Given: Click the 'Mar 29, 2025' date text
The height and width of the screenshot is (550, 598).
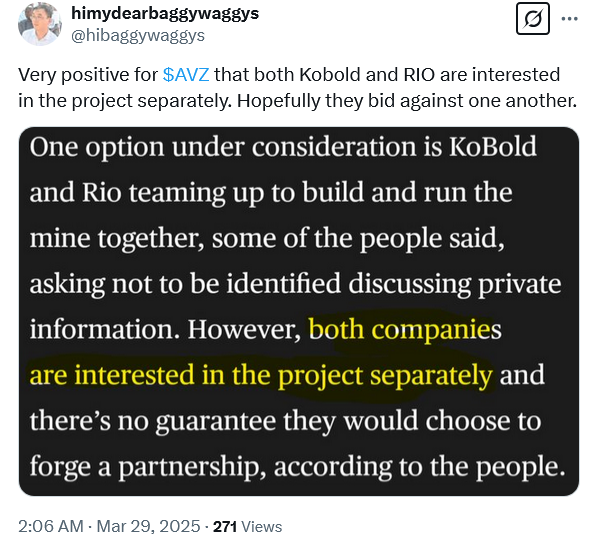Looking at the screenshot, I should point(148,526).
